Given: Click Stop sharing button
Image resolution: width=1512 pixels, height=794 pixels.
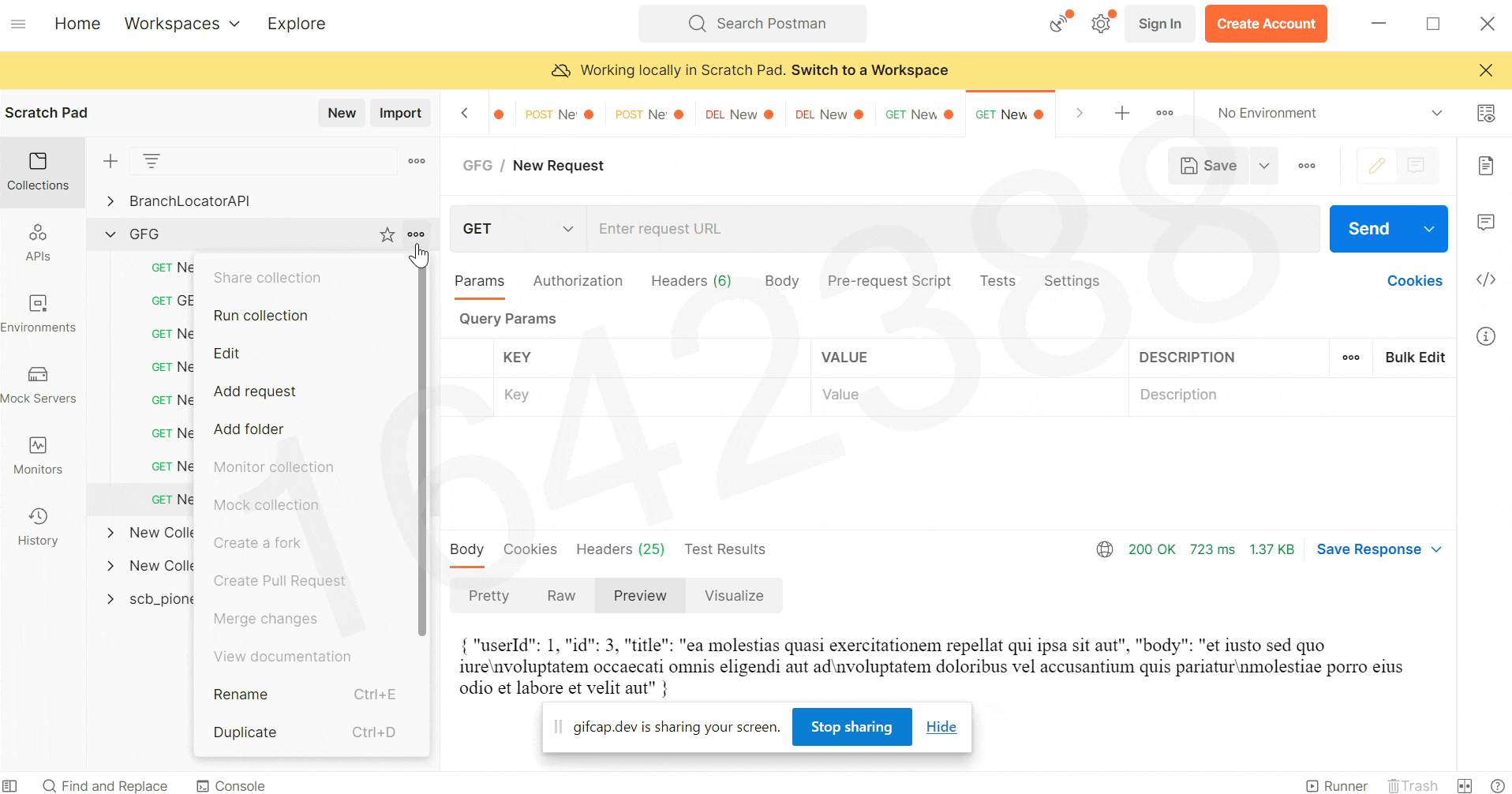Looking at the screenshot, I should (851, 727).
